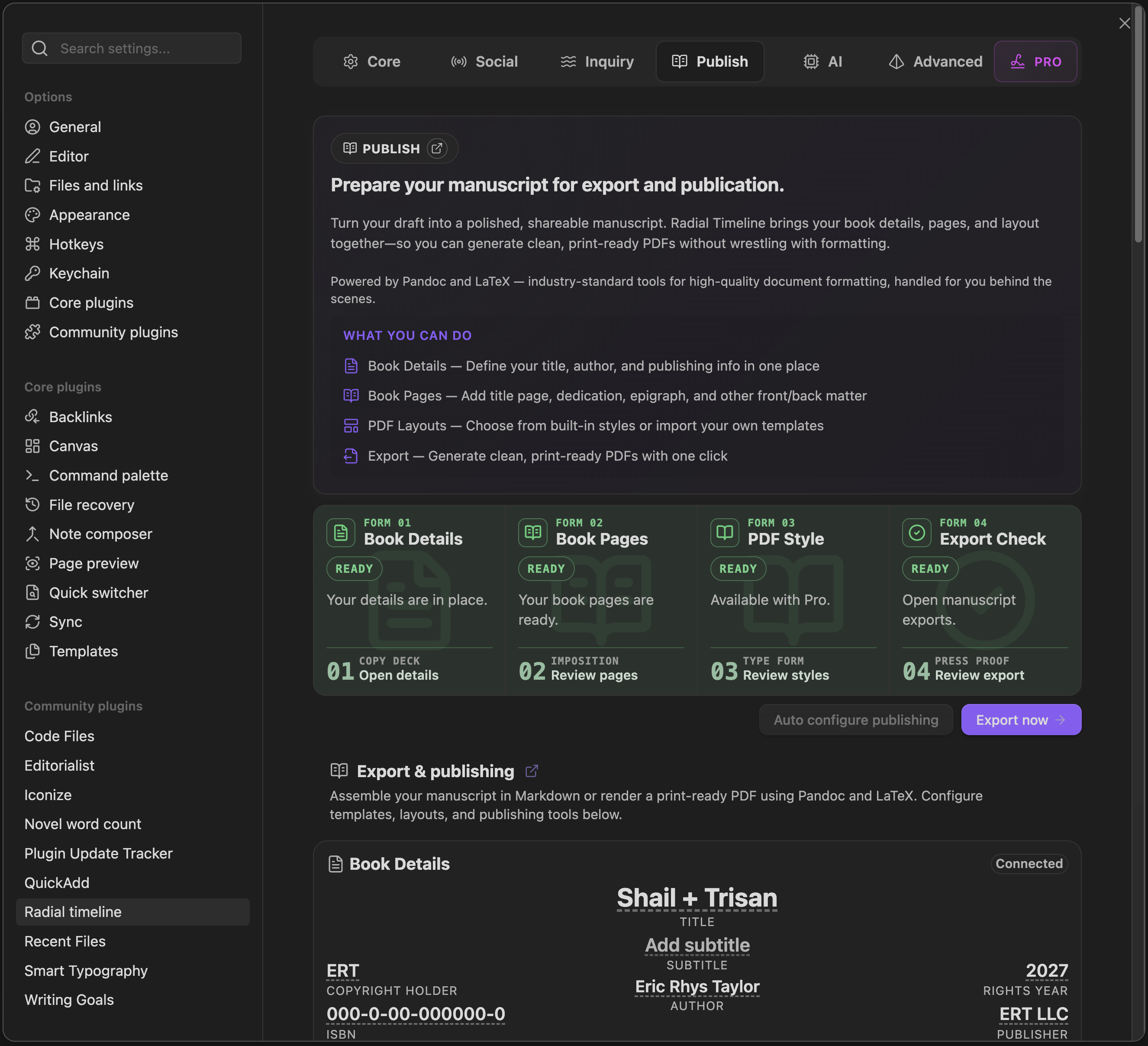Click the Form 01 Book Details document icon
This screenshot has width=1148, height=1046.
coord(341,533)
